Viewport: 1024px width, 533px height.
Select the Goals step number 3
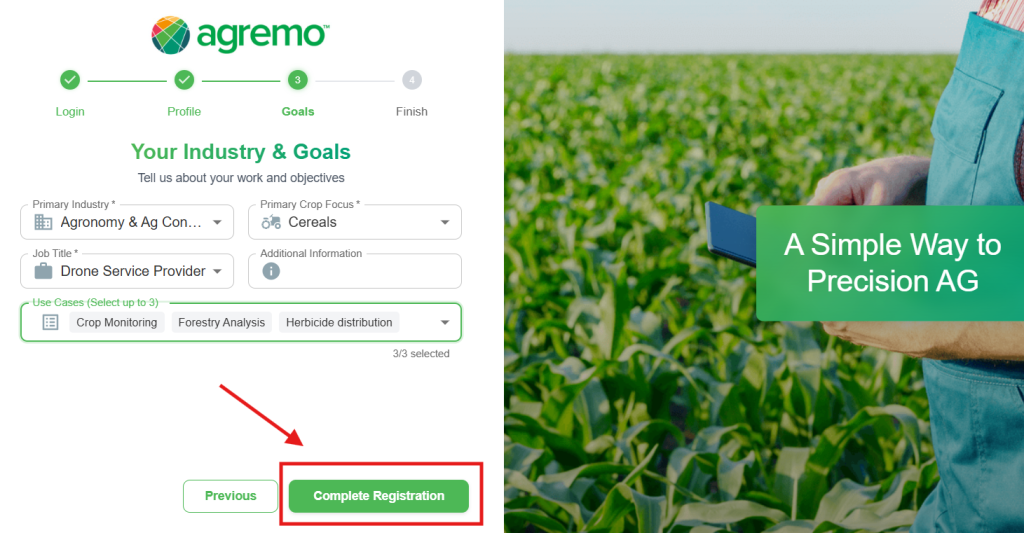coord(298,80)
